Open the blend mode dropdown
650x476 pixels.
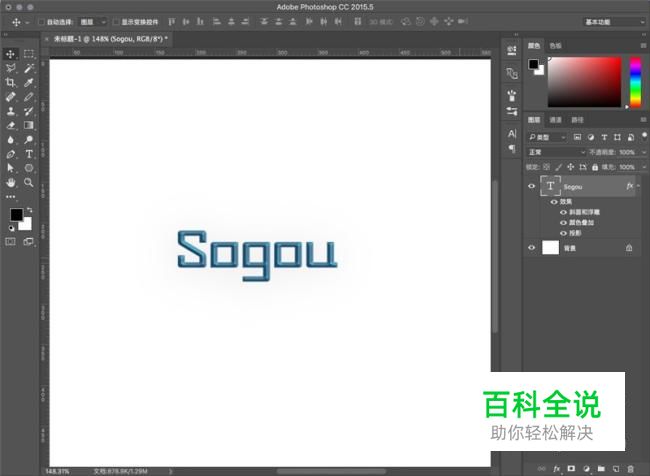click(x=556, y=152)
